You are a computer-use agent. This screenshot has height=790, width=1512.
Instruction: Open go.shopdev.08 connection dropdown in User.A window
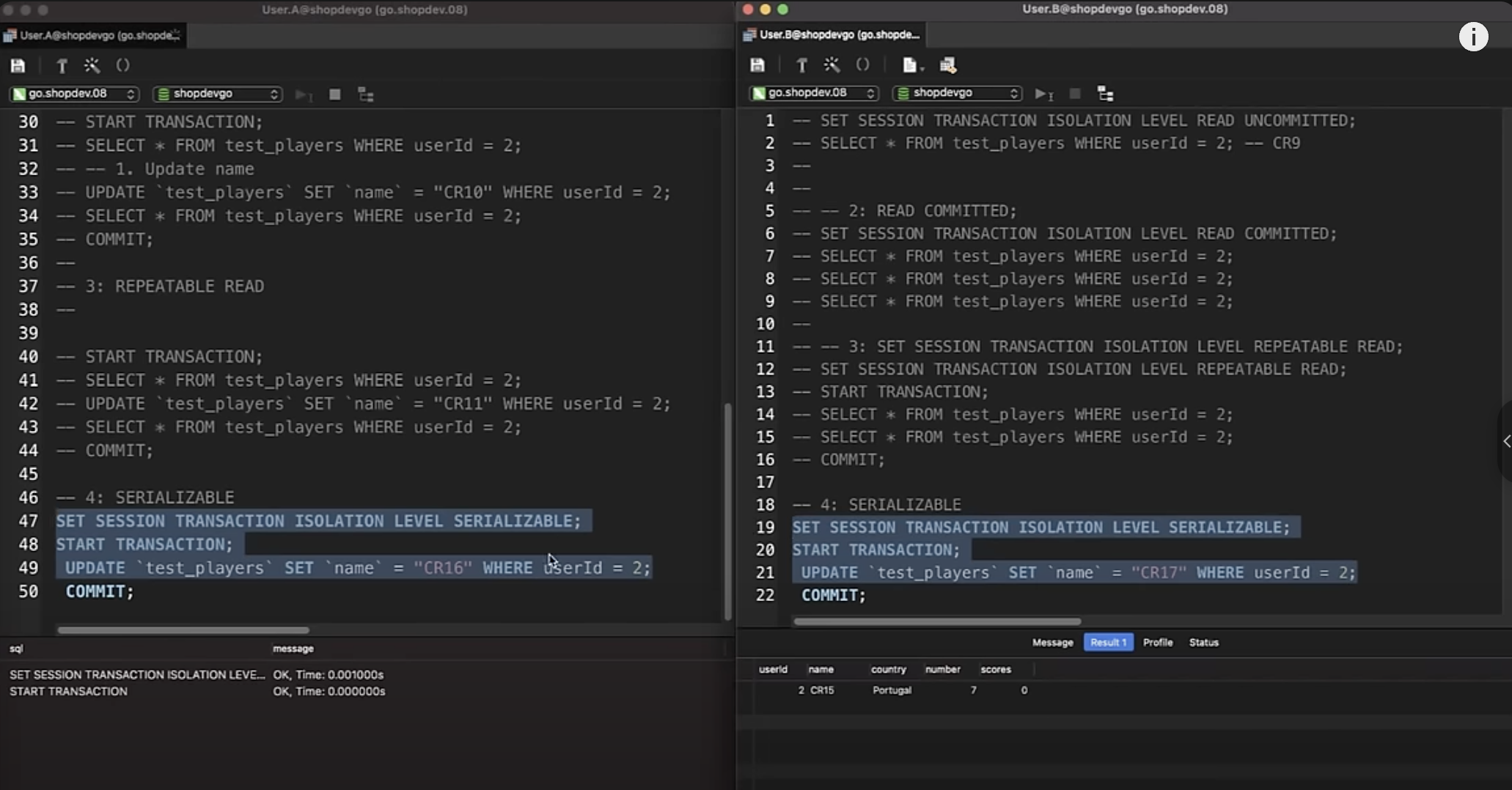point(74,94)
